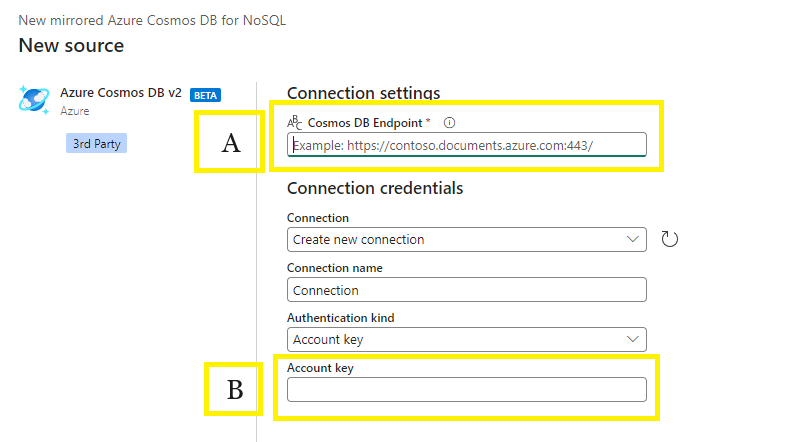Click the 3rd Party tag
794x442 pixels.
96,144
